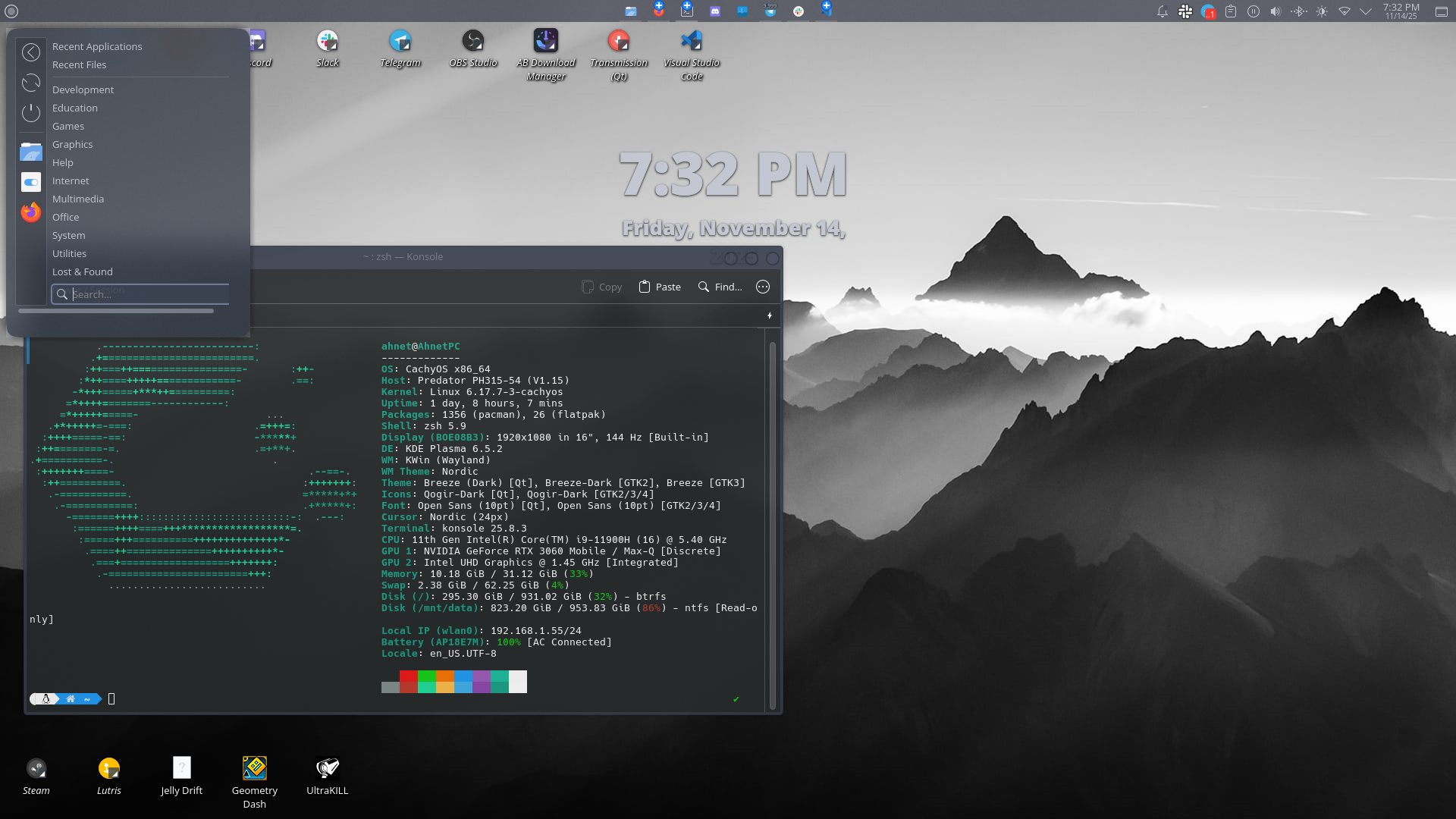Screen dimensions: 1456x819
Task: Expand the Development category in the launcher
Action: (83, 89)
